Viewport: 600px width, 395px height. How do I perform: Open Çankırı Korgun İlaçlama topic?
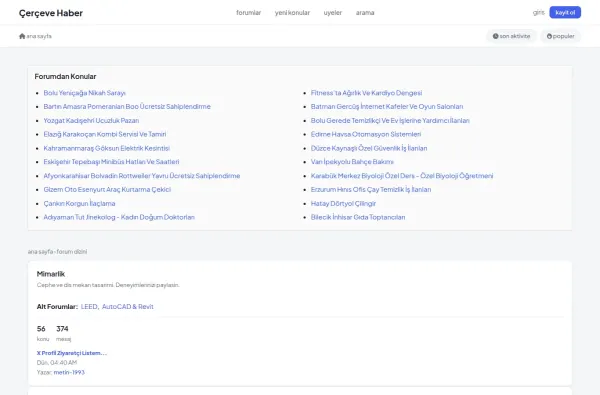(79, 203)
